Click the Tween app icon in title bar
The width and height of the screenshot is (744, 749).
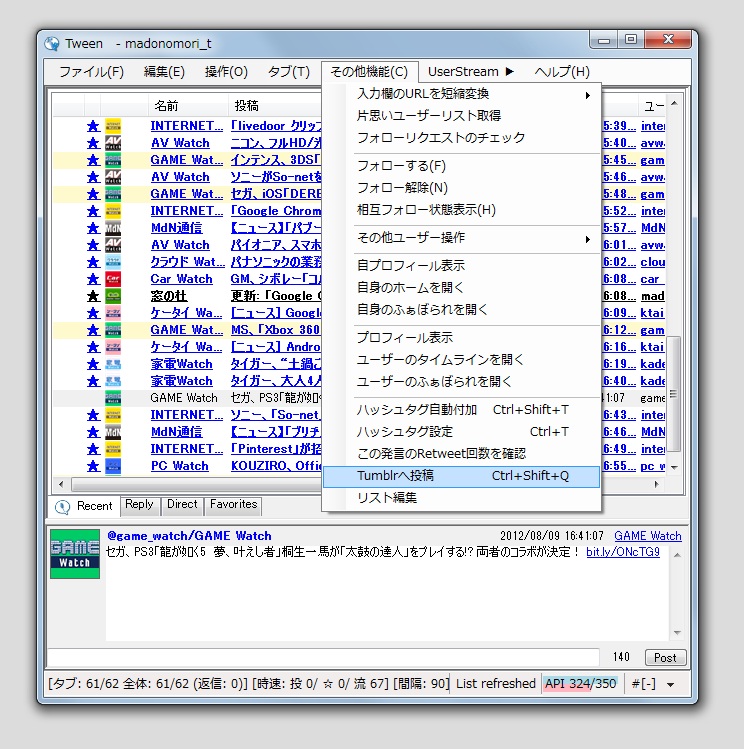[52, 43]
